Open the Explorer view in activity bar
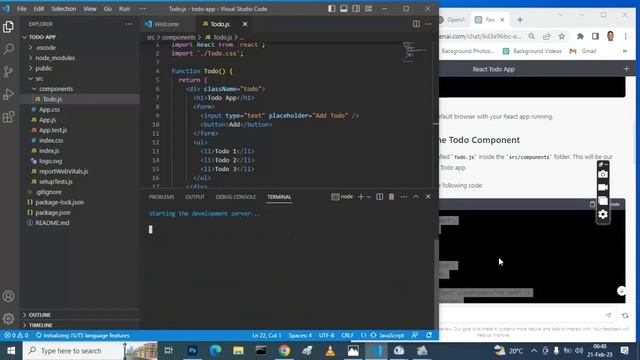Screen dimensions: 640x360 click(8, 27)
